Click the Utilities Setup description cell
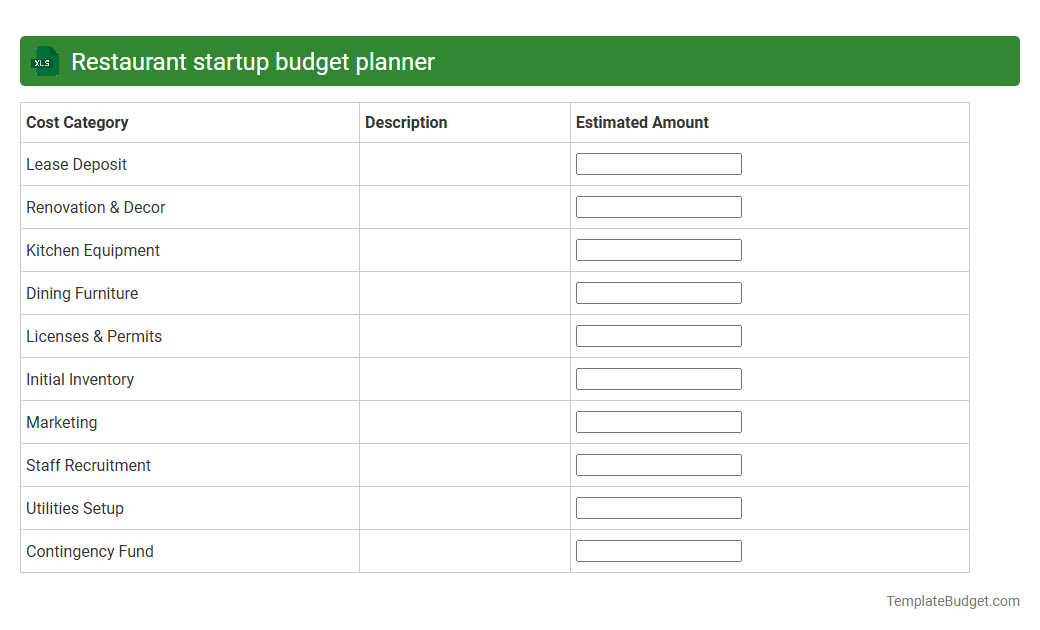The image size is (1040, 630). [464, 508]
